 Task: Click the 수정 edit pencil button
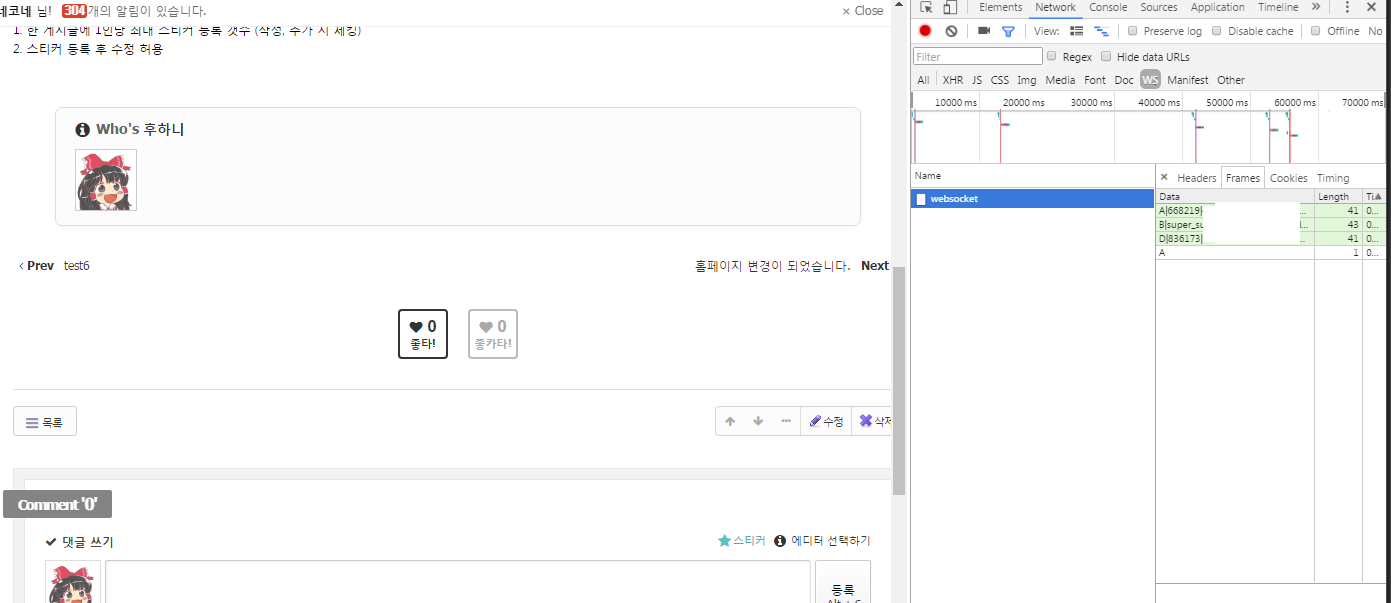coord(826,422)
